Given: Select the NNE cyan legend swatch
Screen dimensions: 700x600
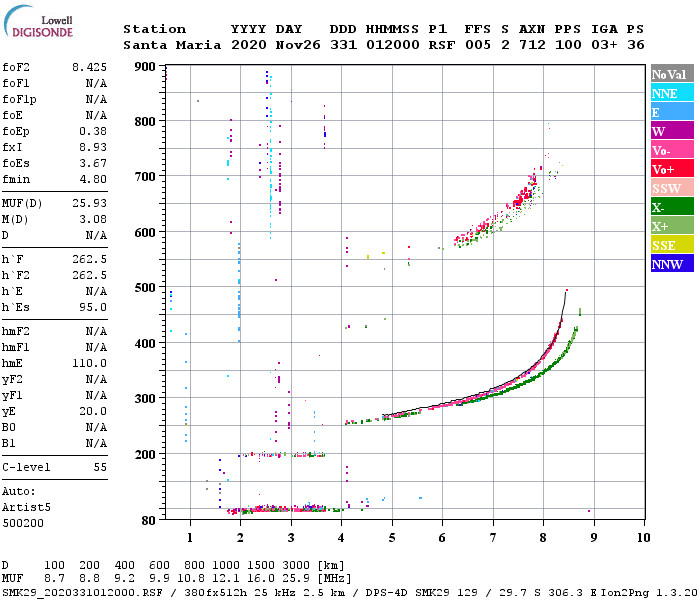Looking at the screenshot, I should point(672,93).
